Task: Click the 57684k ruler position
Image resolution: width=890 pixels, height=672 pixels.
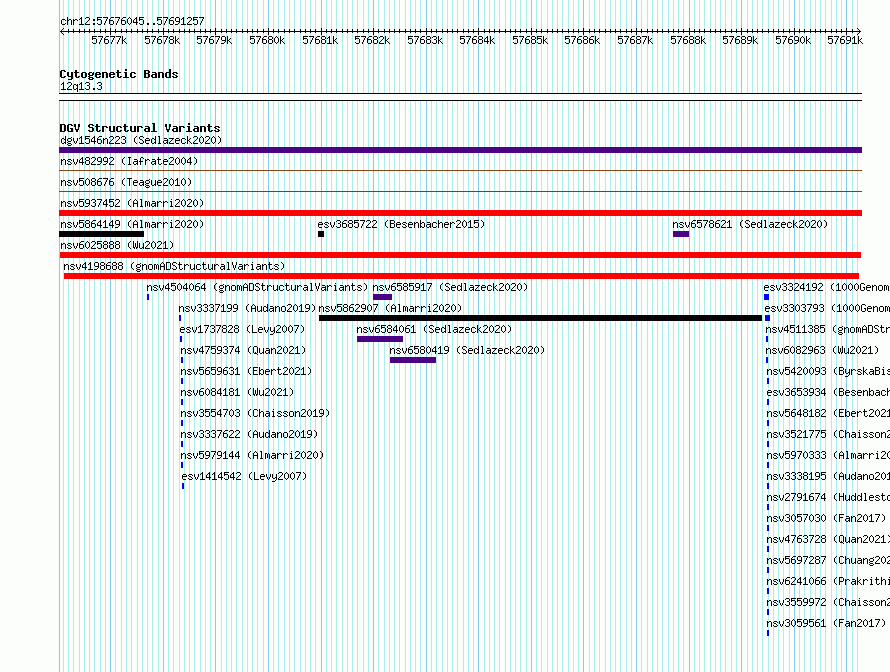Action: click(477, 40)
